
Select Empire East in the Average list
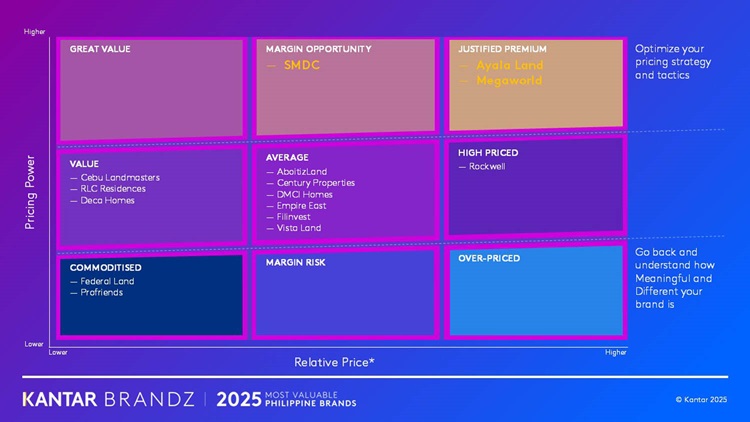[301, 206]
